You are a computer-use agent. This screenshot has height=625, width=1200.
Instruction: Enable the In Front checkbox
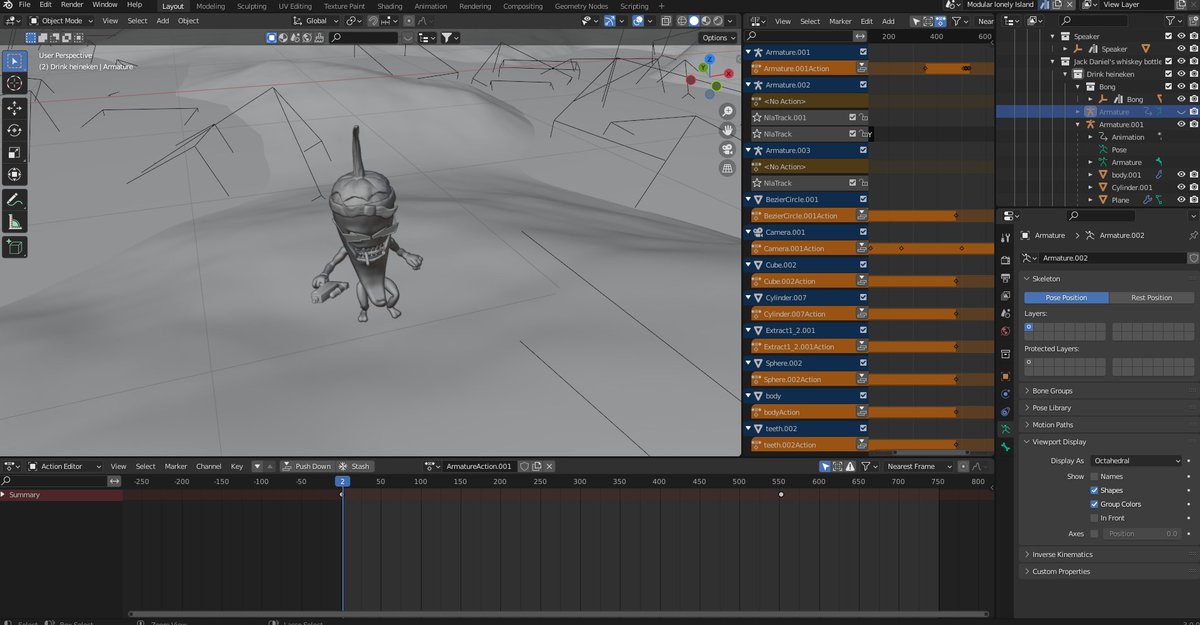coord(1094,518)
